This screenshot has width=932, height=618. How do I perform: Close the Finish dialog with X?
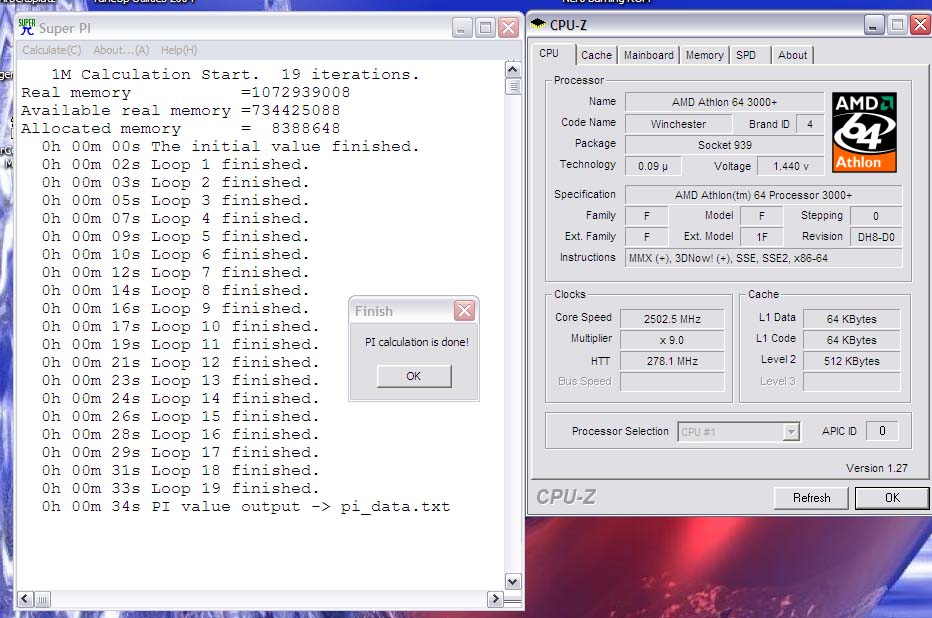point(464,310)
